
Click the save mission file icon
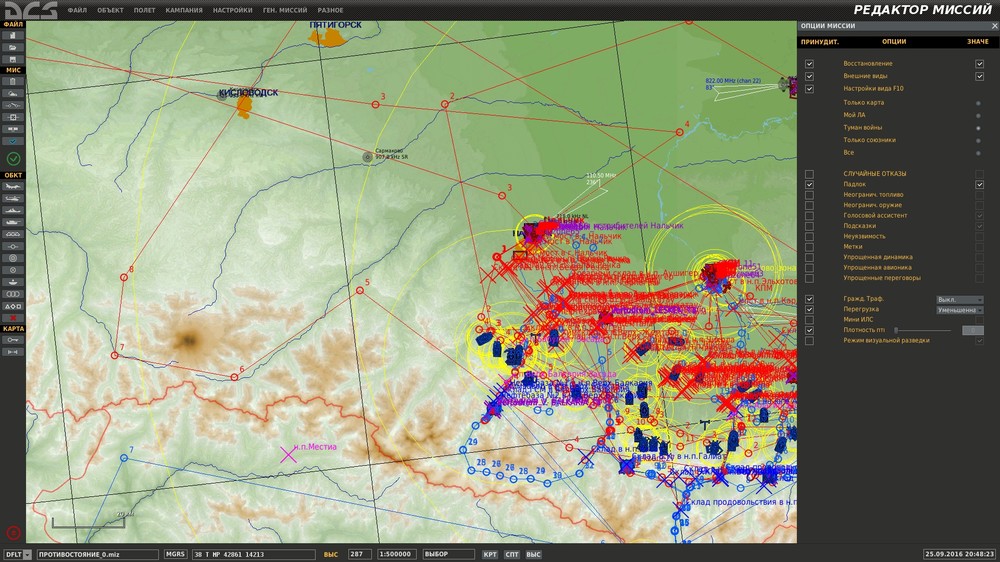pos(13,59)
